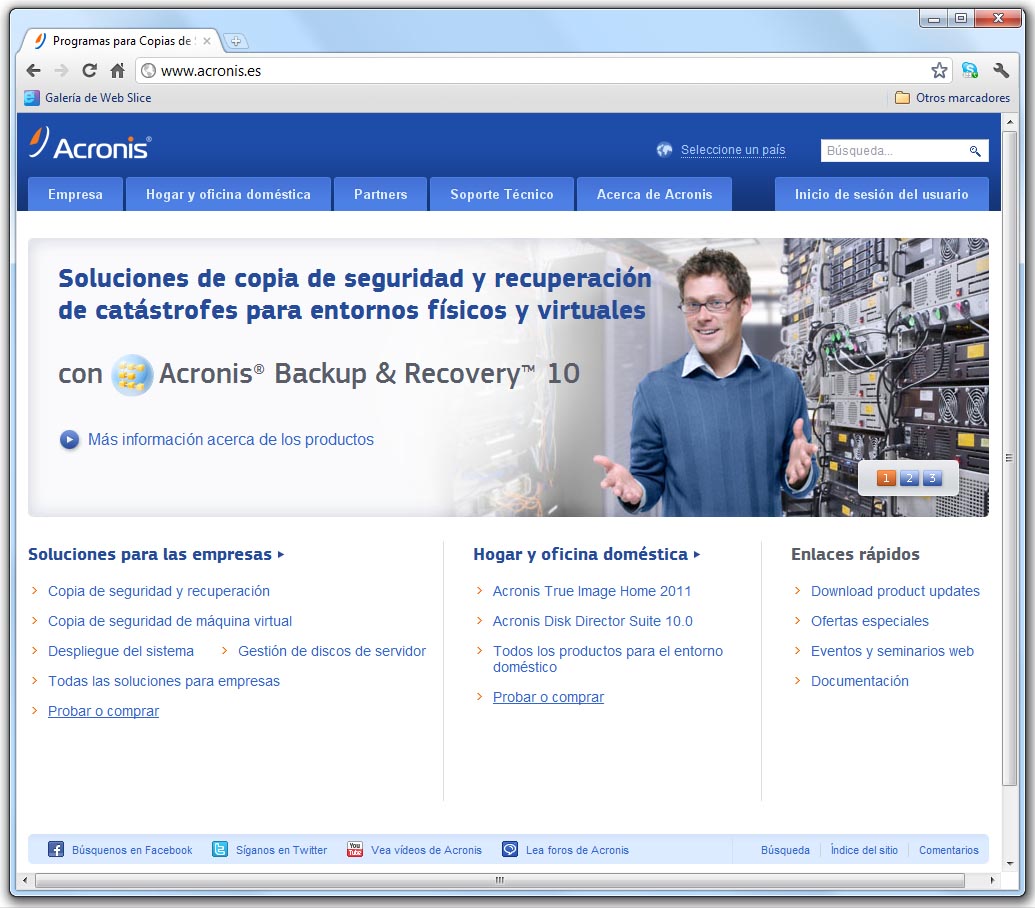Image resolution: width=1035 pixels, height=908 pixels.
Task: Click the magnifier search icon
Action: [974, 151]
